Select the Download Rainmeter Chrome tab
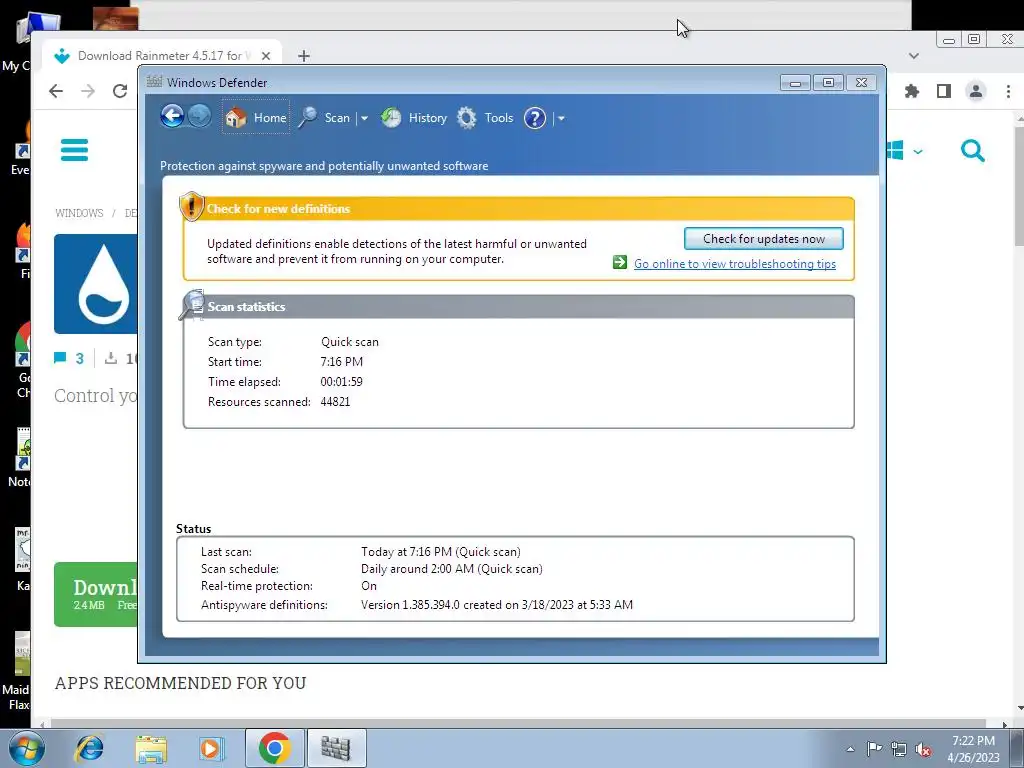1024x768 pixels. [162, 56]
